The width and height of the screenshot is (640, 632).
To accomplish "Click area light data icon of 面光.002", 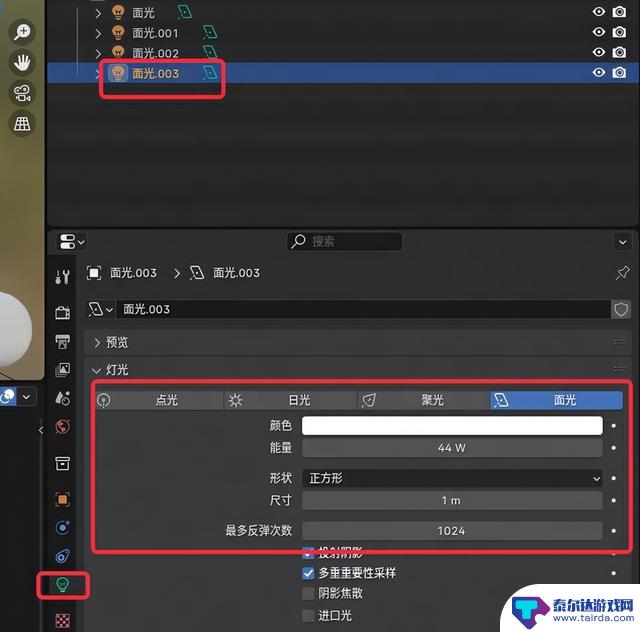I will tap(210, 52).
